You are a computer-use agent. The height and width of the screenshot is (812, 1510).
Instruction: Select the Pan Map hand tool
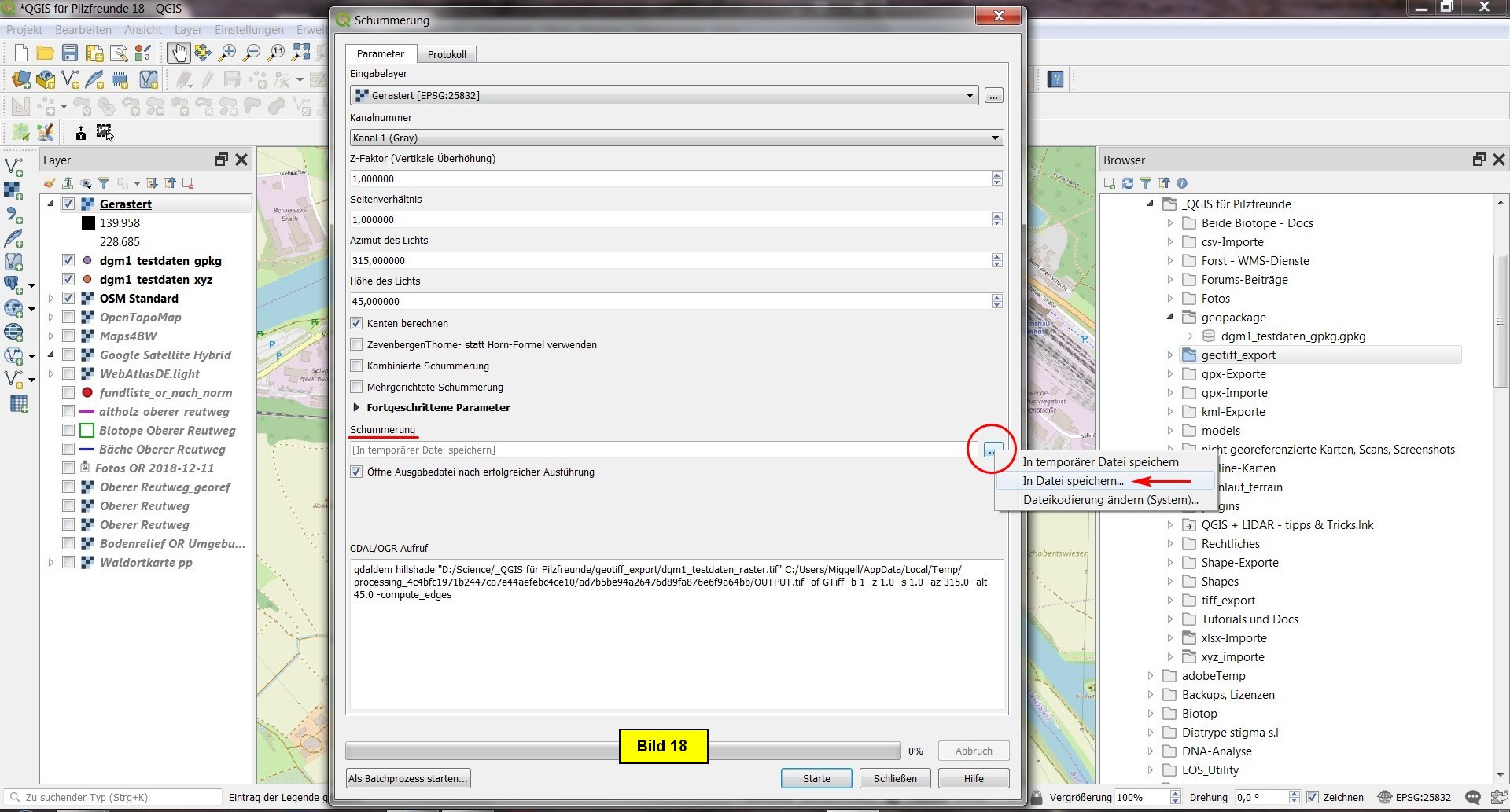pyautogui.click(x=179, y=53)
